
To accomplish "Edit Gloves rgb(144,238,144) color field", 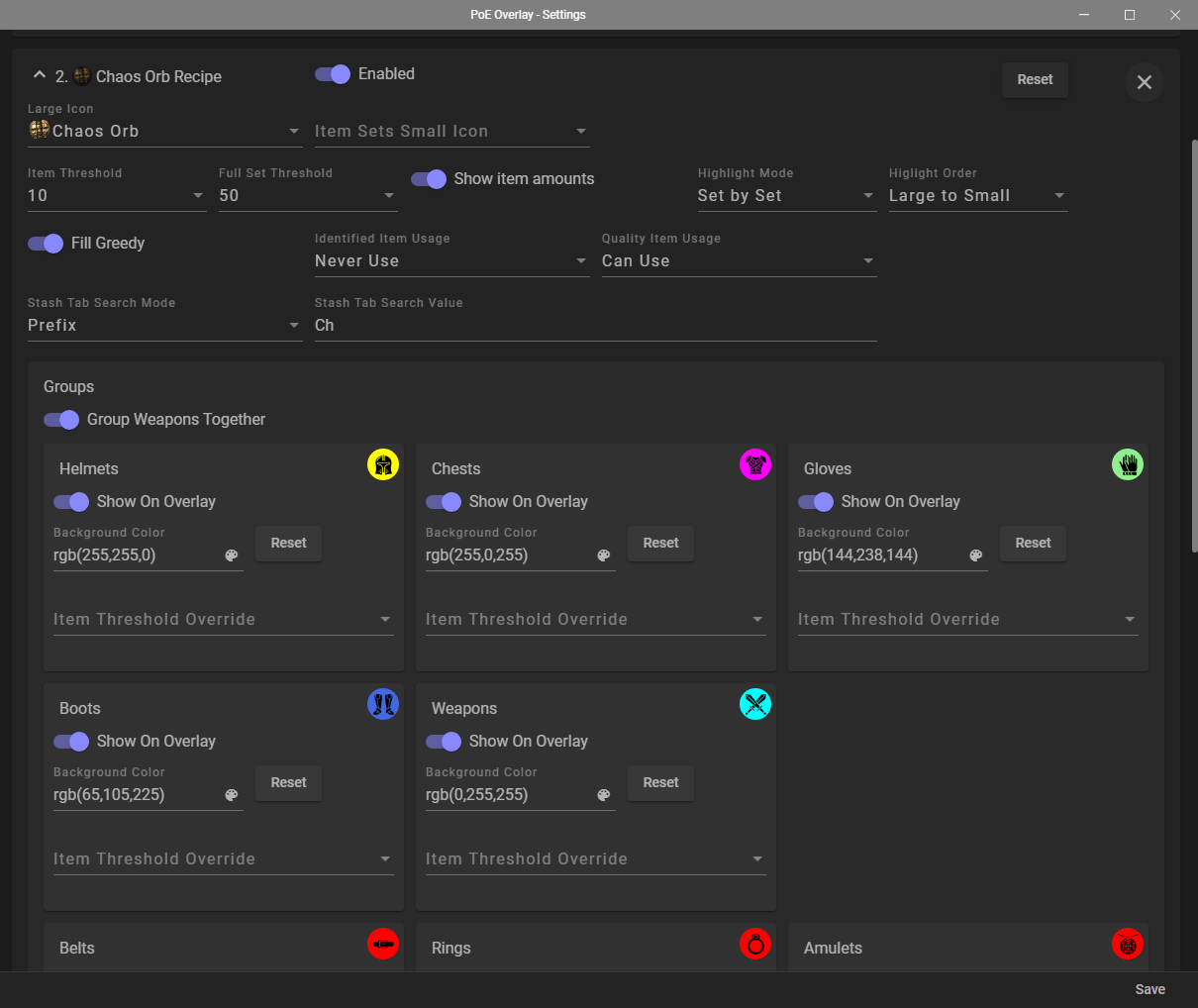I will (x=881, y=555).
